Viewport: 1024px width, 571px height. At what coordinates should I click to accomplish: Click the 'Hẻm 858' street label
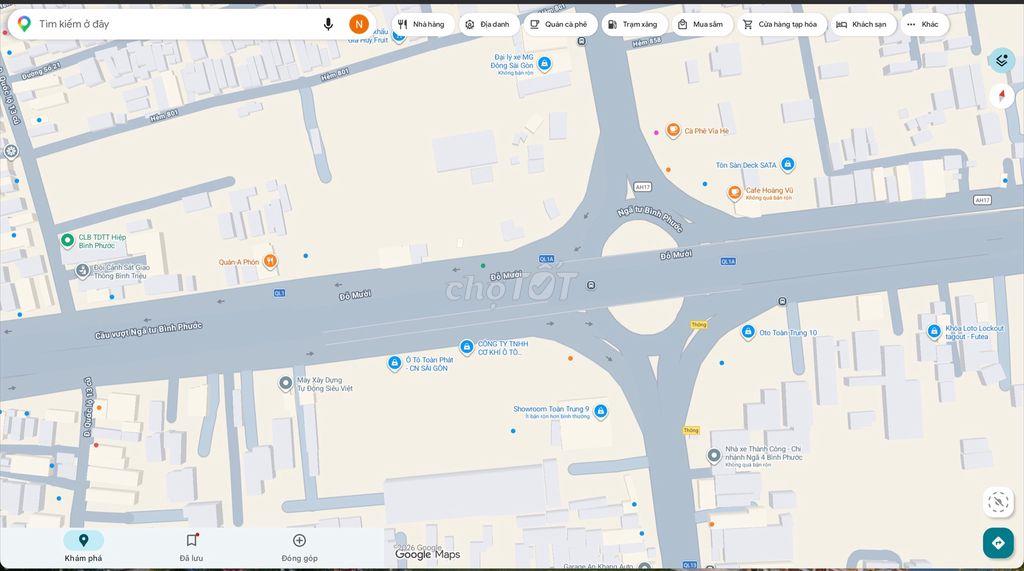[x=647, y=42]
